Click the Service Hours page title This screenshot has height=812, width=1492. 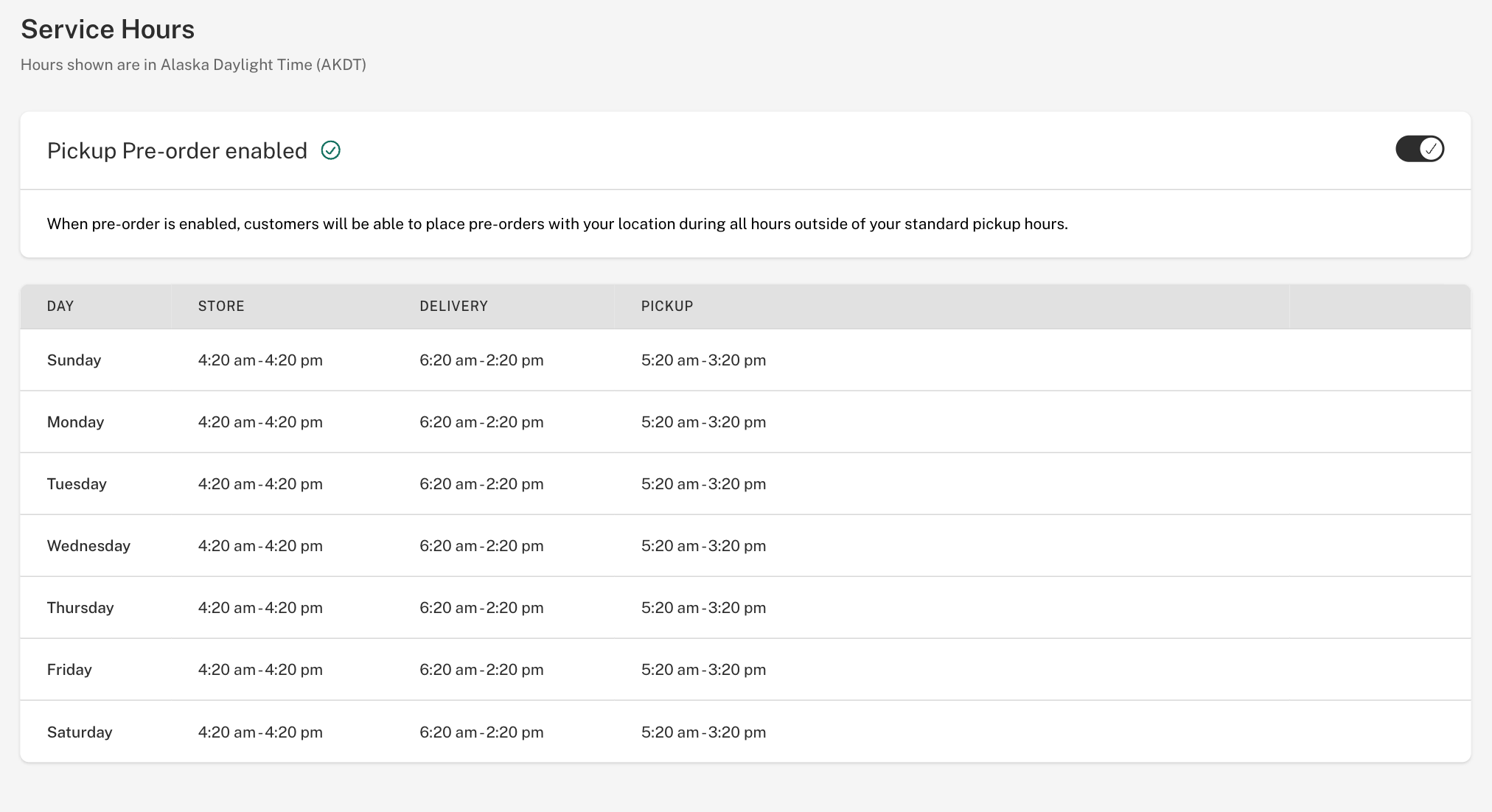click(108, 29)
